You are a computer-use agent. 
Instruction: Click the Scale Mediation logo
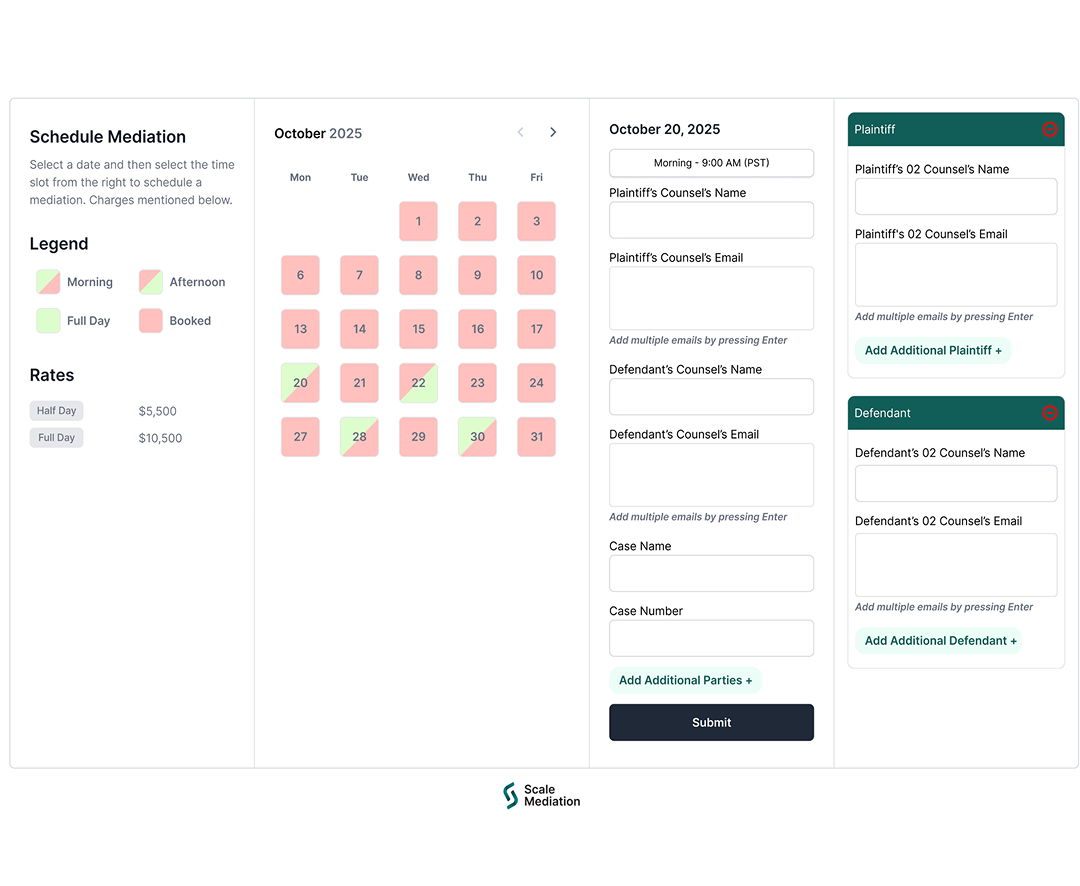click(541, 796)
